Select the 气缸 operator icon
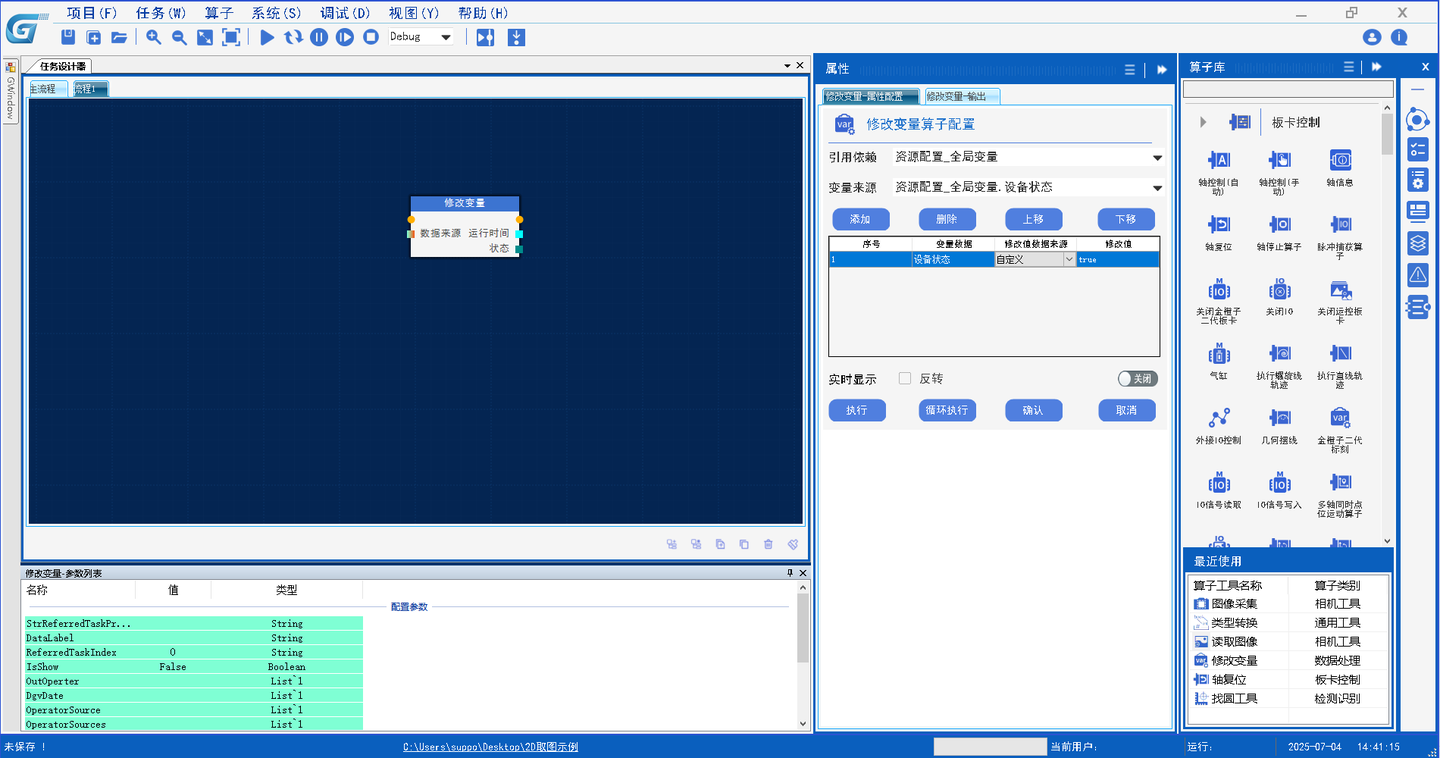 (x=1218, y=354)
